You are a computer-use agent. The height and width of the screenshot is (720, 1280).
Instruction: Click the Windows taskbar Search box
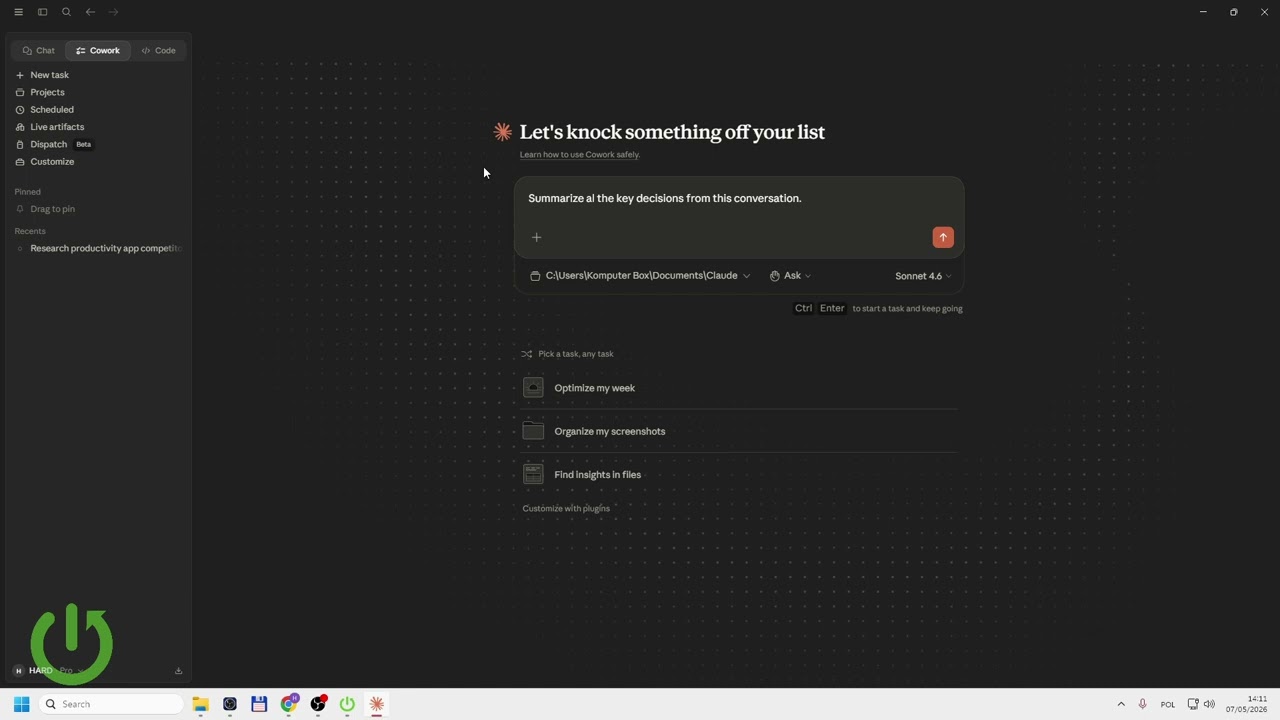112,704
